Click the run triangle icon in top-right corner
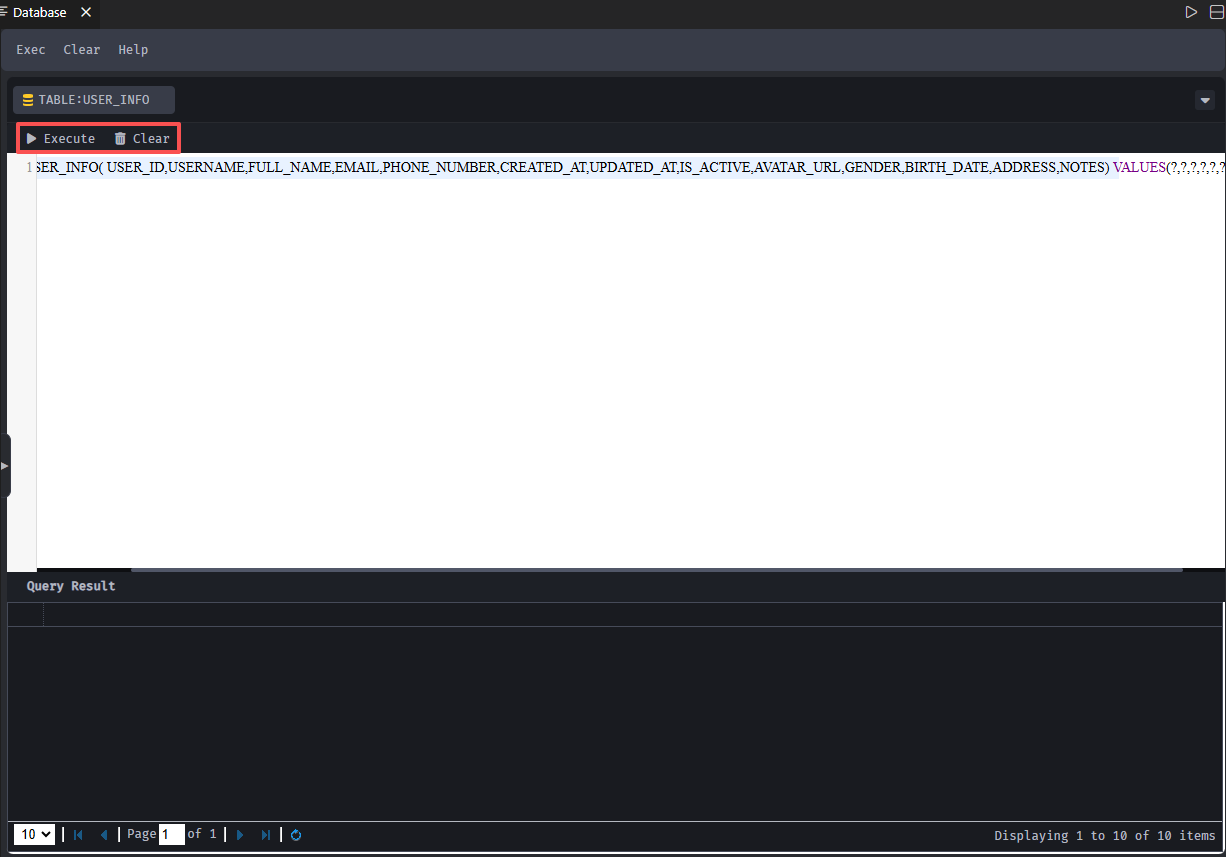This screenshot has height=857, width=1226. tap(1190, 12)
